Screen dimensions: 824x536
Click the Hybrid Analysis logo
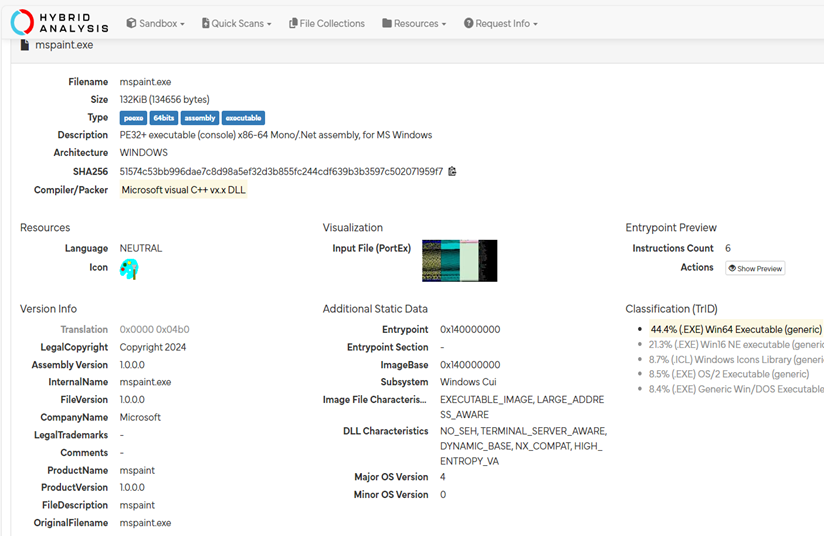(x=59, y=23)
